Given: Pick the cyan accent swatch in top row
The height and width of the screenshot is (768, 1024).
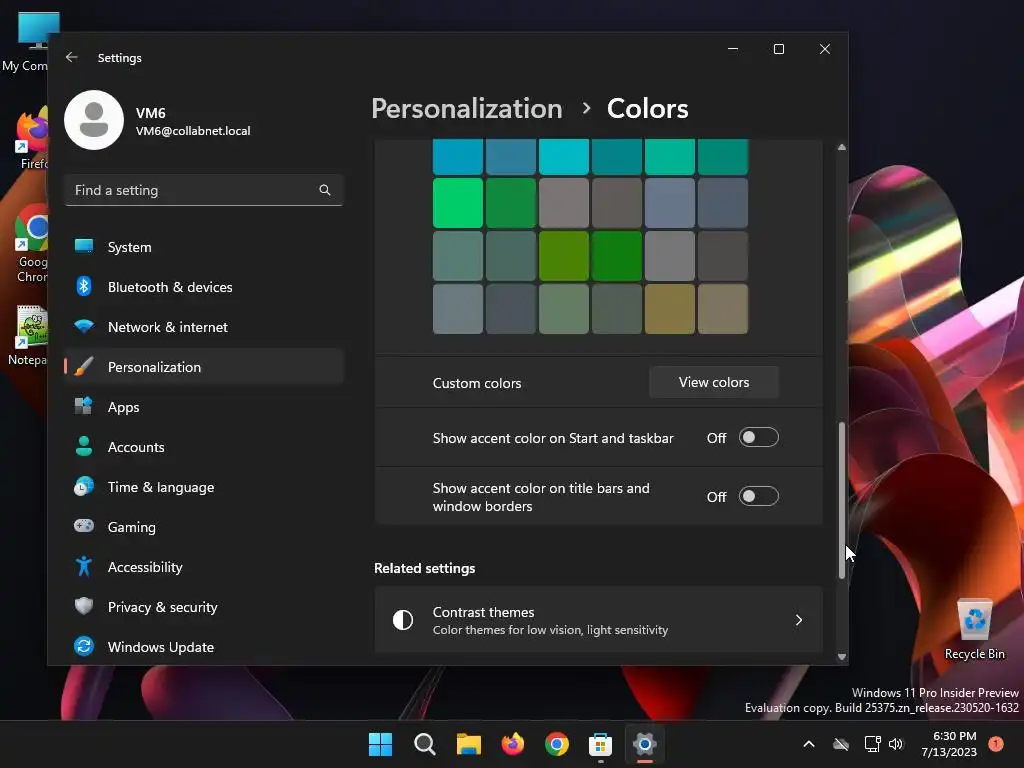Looking at the screenshot, I should (x=564, y=157).
